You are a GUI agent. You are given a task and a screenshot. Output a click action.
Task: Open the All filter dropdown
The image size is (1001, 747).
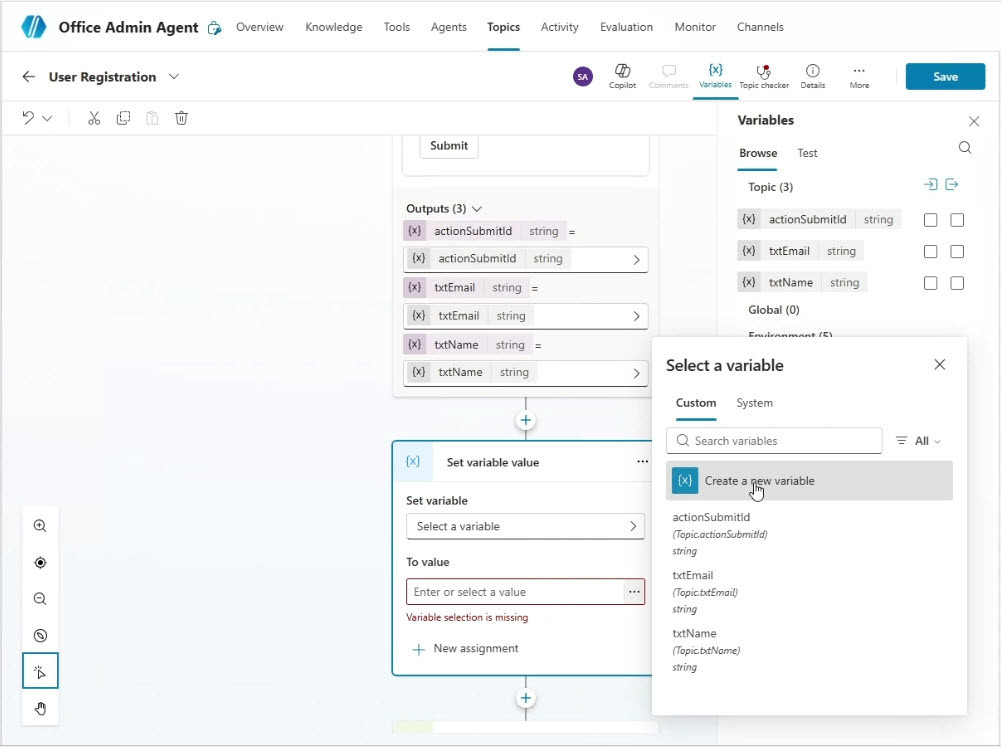click(919, 441)
